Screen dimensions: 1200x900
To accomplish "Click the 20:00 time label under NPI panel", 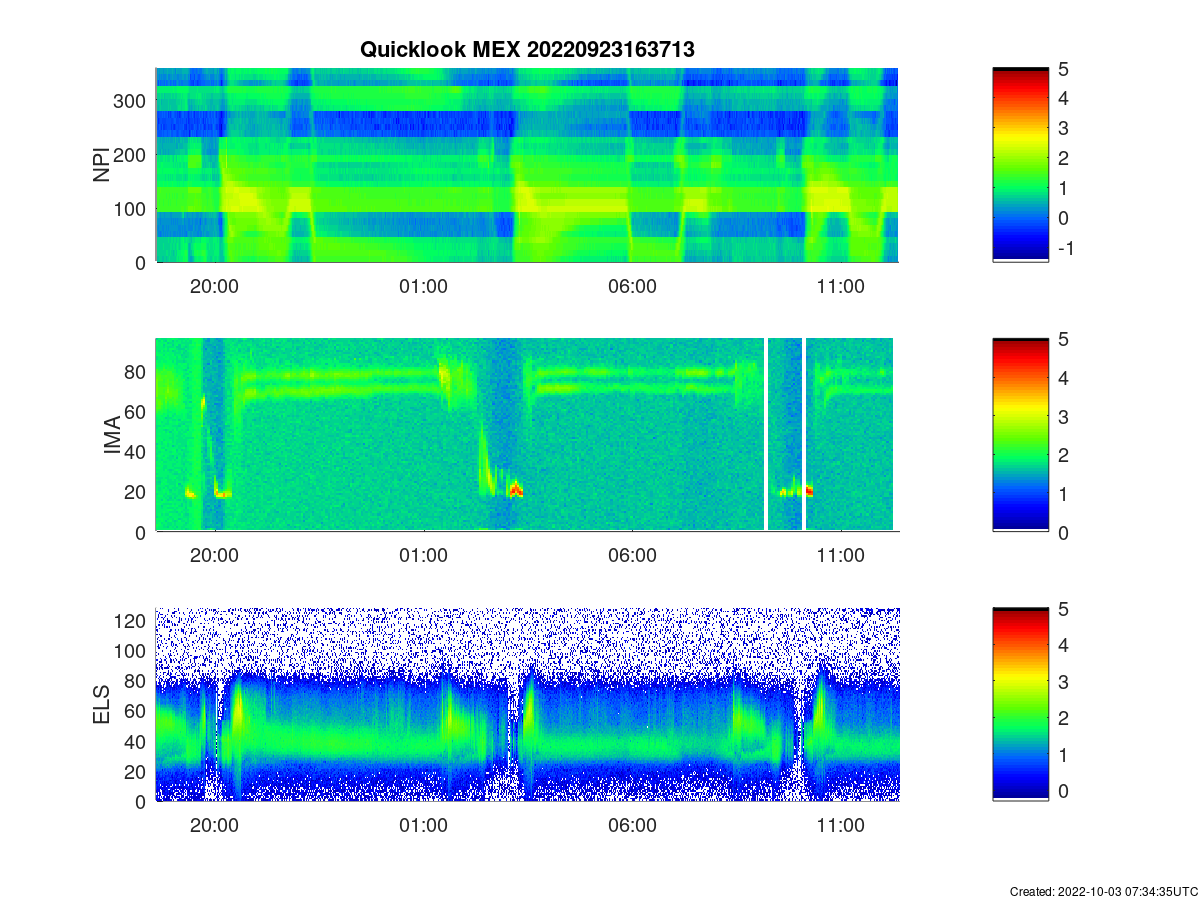I will [x=214, y=286].
